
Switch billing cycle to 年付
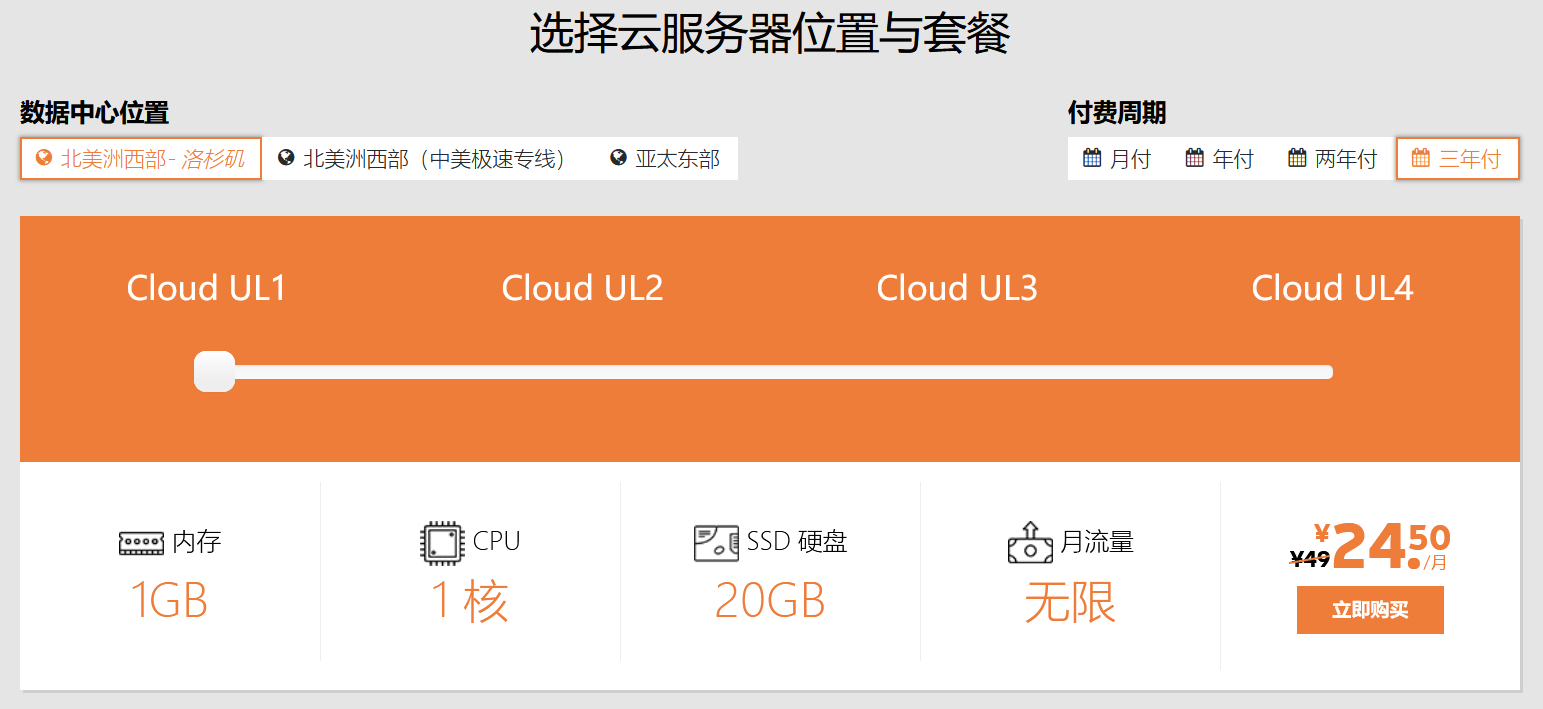click(x=1219, y=158)
